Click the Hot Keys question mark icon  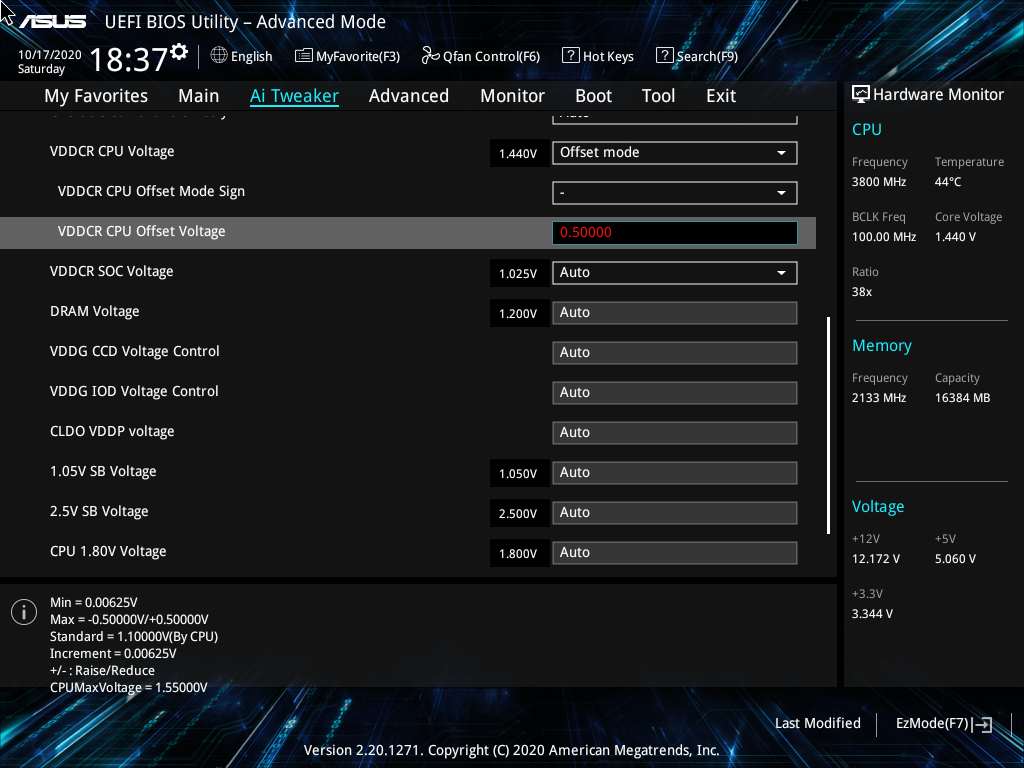tap(570, 56)
